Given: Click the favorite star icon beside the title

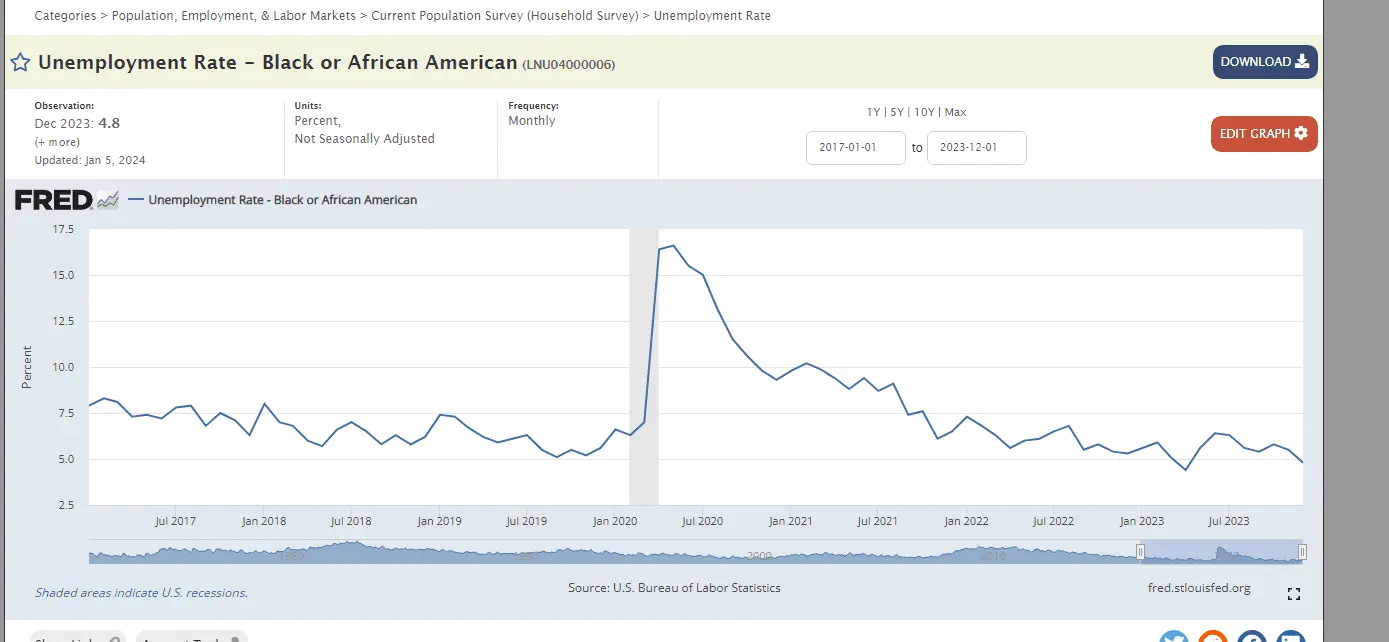Looking at the screenshot, I should (x=20, y=63).
